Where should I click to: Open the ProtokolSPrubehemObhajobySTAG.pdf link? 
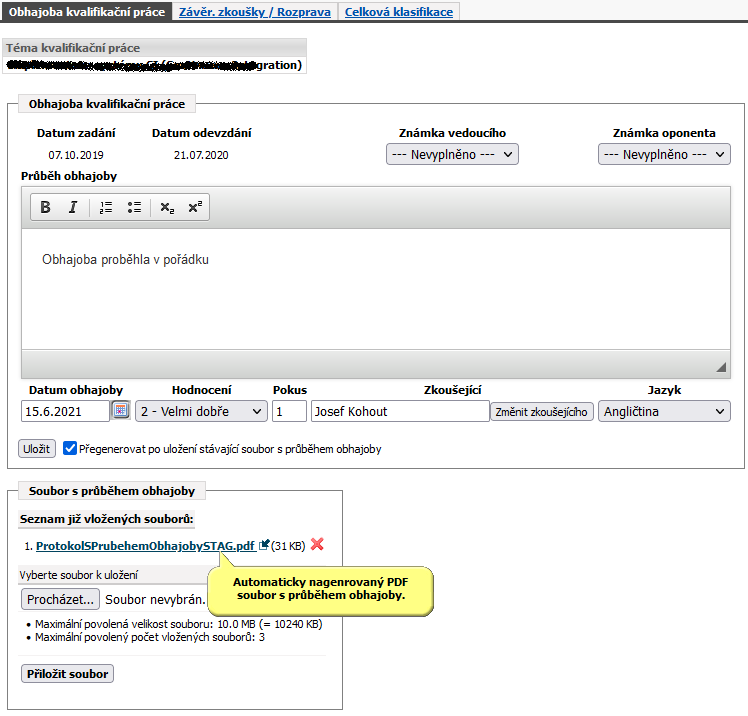coord(145,546)
